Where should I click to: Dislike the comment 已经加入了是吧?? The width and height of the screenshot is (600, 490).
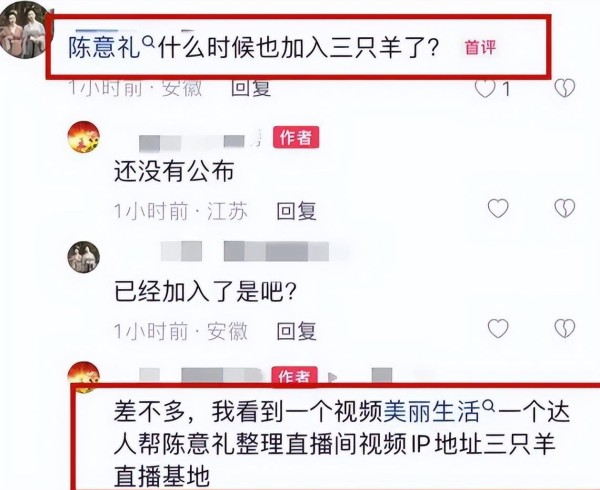pyautogui.click(x=565, y=329)
